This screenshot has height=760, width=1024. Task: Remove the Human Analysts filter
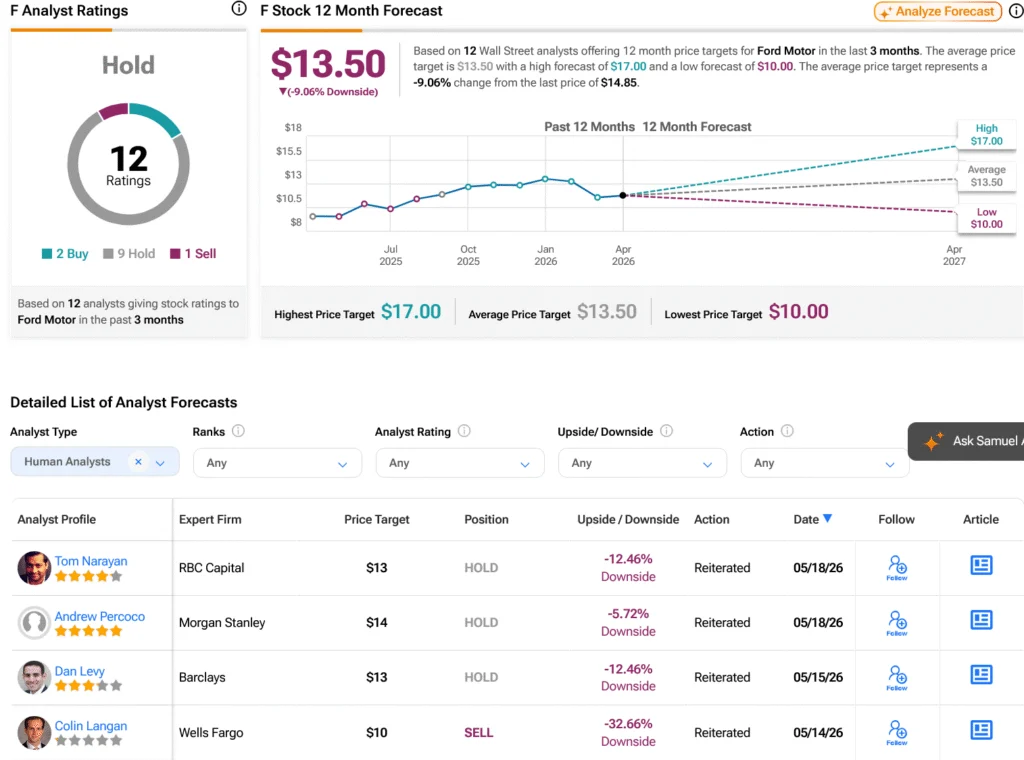tap(138, 462)
